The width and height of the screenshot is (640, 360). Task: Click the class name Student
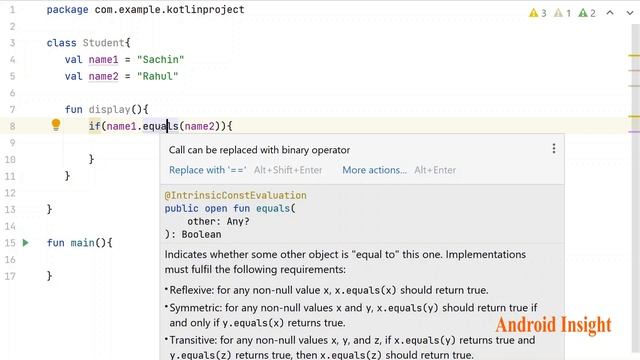(104, 43)
